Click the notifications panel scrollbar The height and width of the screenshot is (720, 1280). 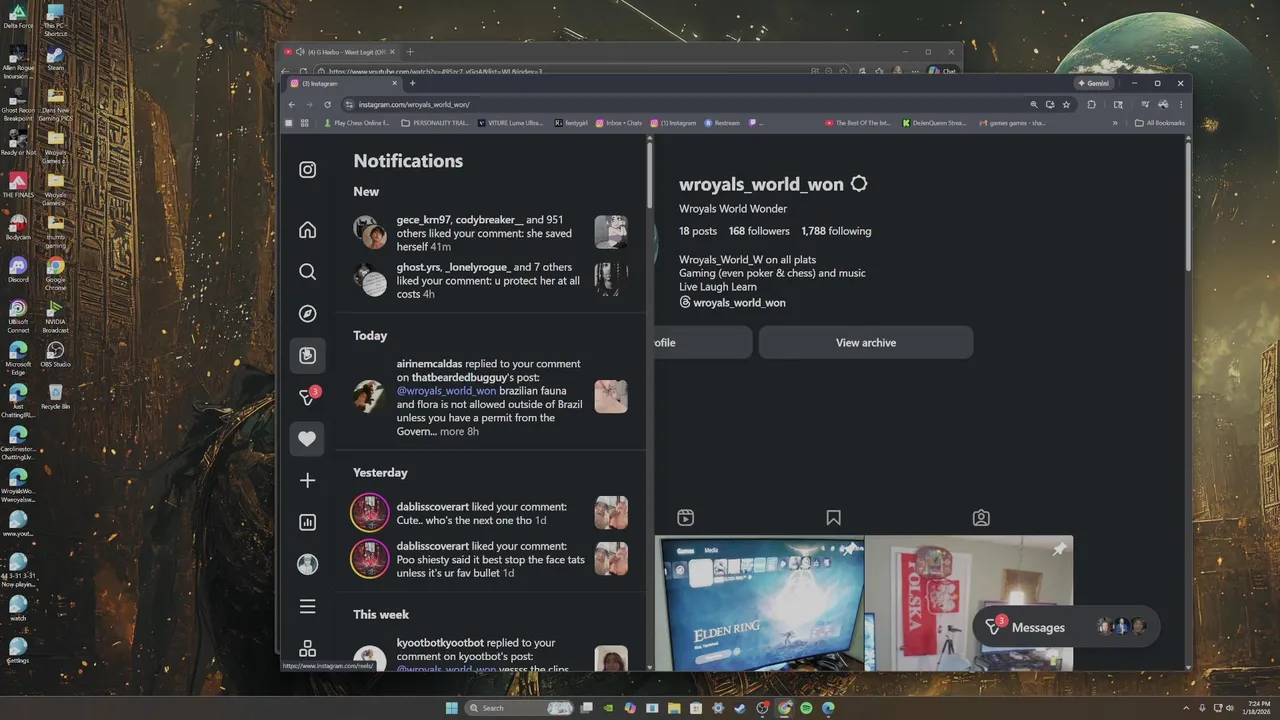(x=650, y=175)
